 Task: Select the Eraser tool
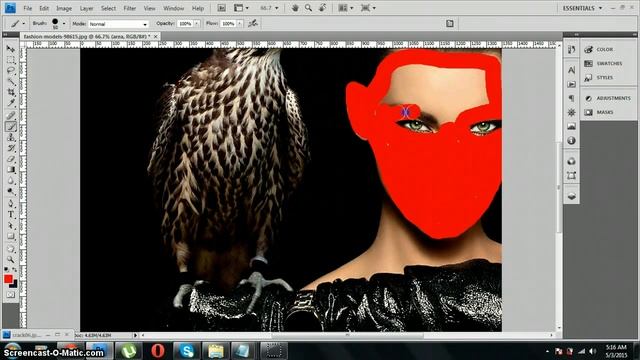[x=11, y=159]
